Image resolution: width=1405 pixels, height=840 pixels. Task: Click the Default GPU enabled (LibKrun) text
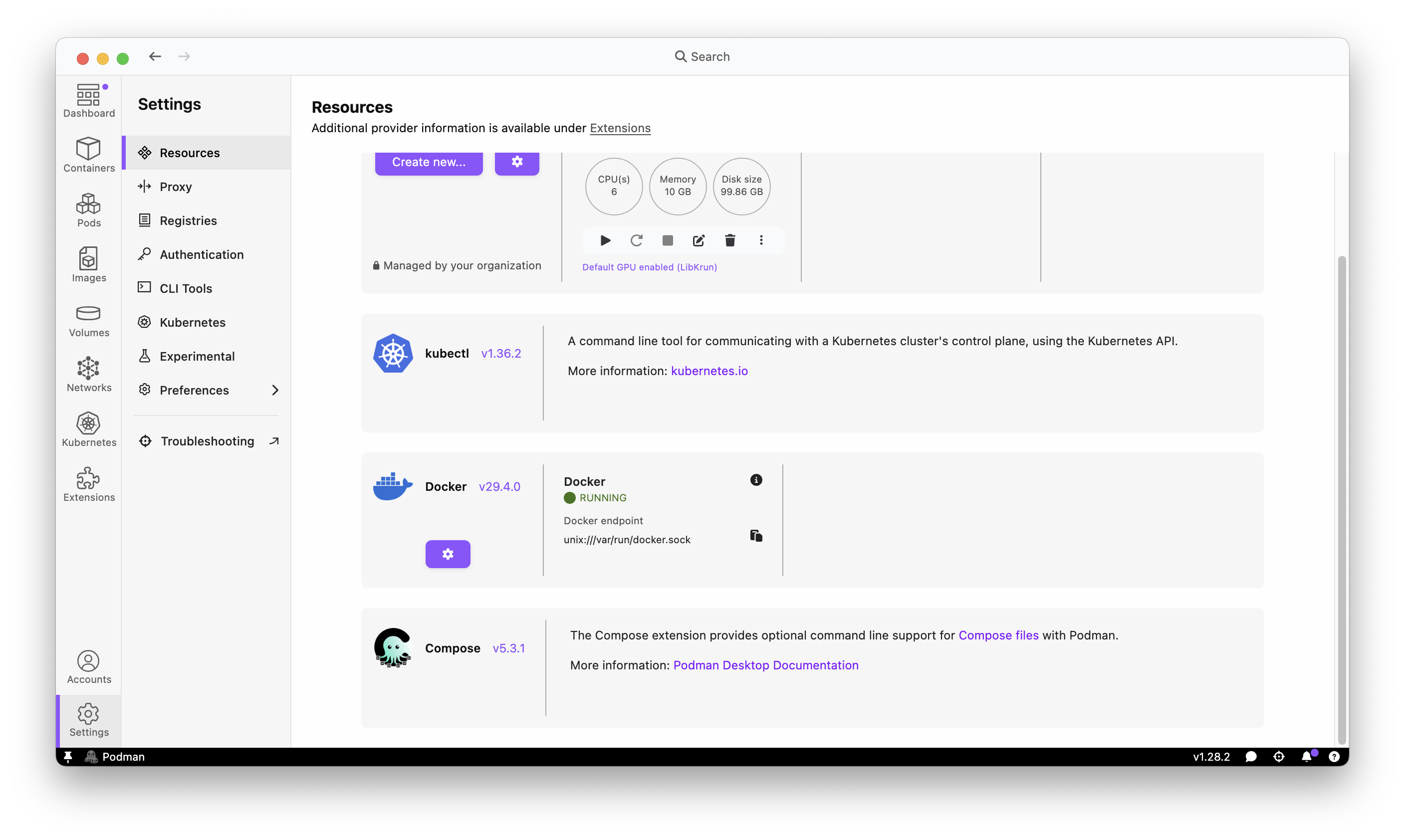tap(649, 267)
